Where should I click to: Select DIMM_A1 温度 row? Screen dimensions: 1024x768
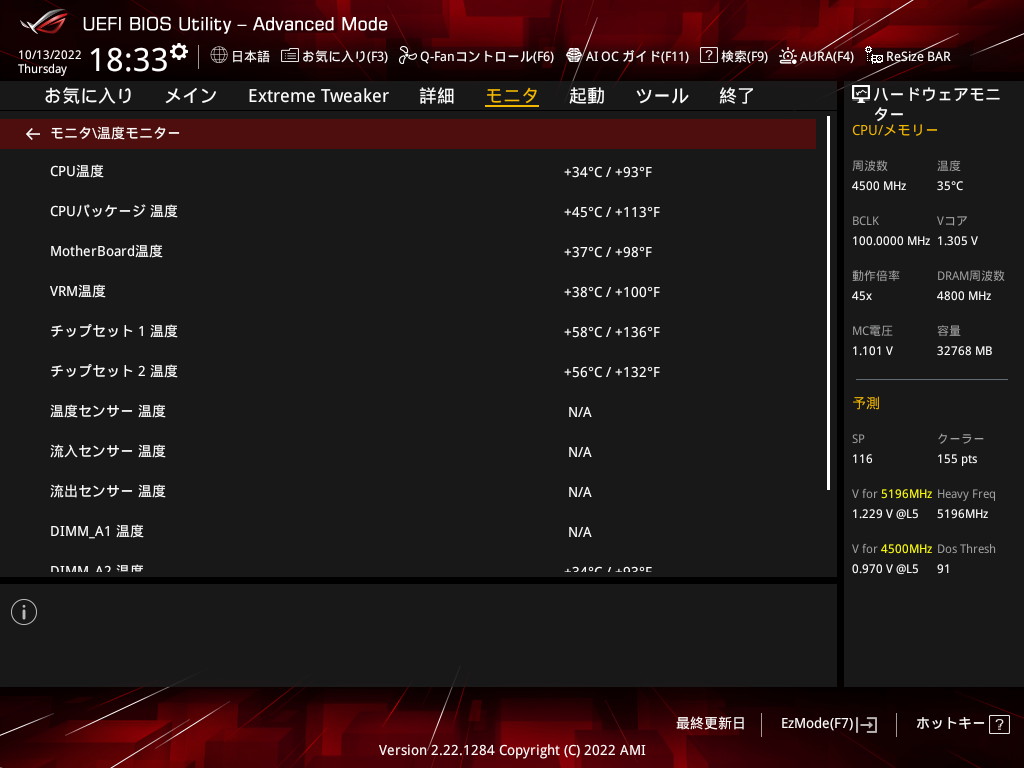pyautogui.click(x=408, y=532)
